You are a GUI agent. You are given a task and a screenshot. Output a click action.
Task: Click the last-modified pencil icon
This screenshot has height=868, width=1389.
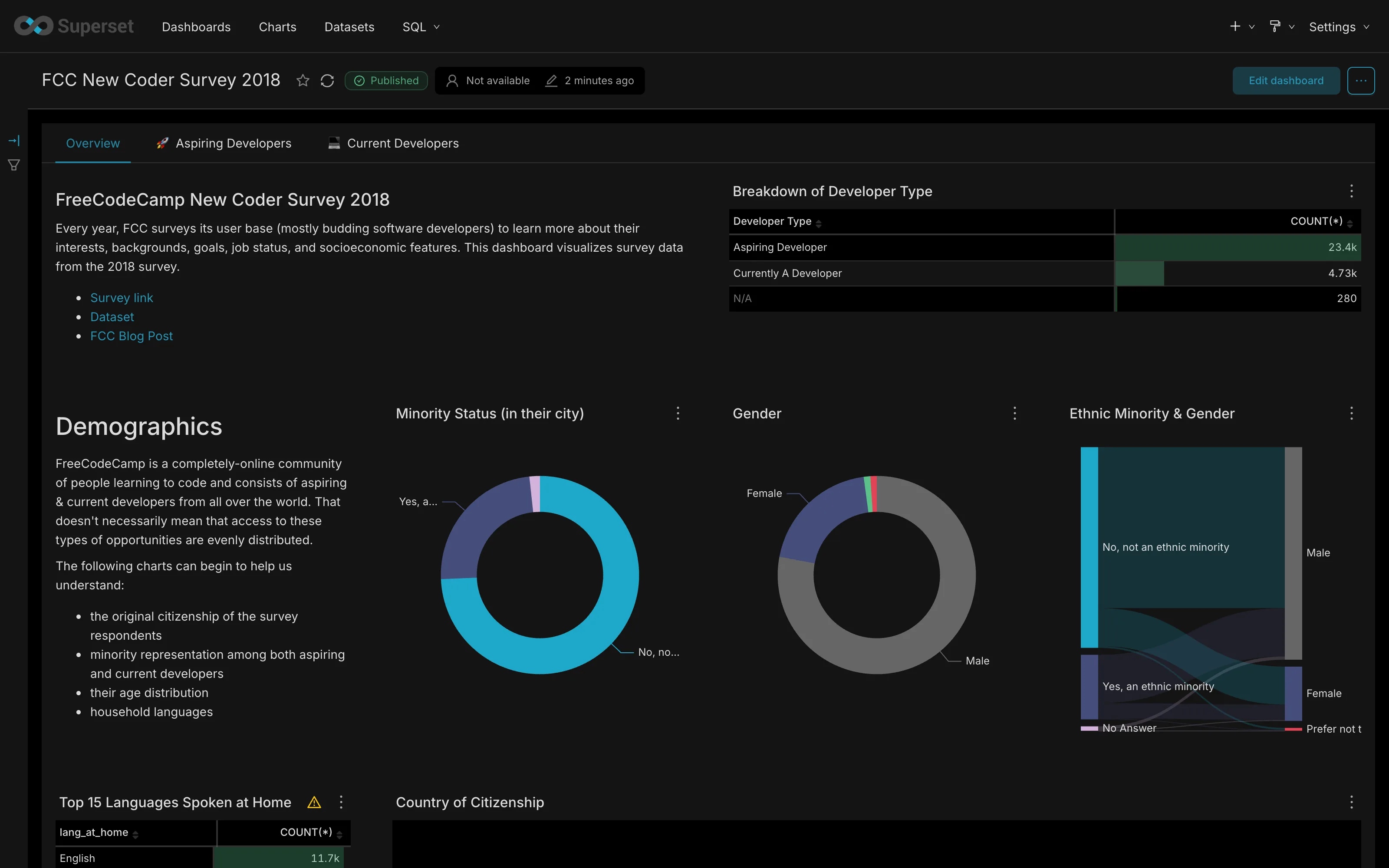[551, 81]
